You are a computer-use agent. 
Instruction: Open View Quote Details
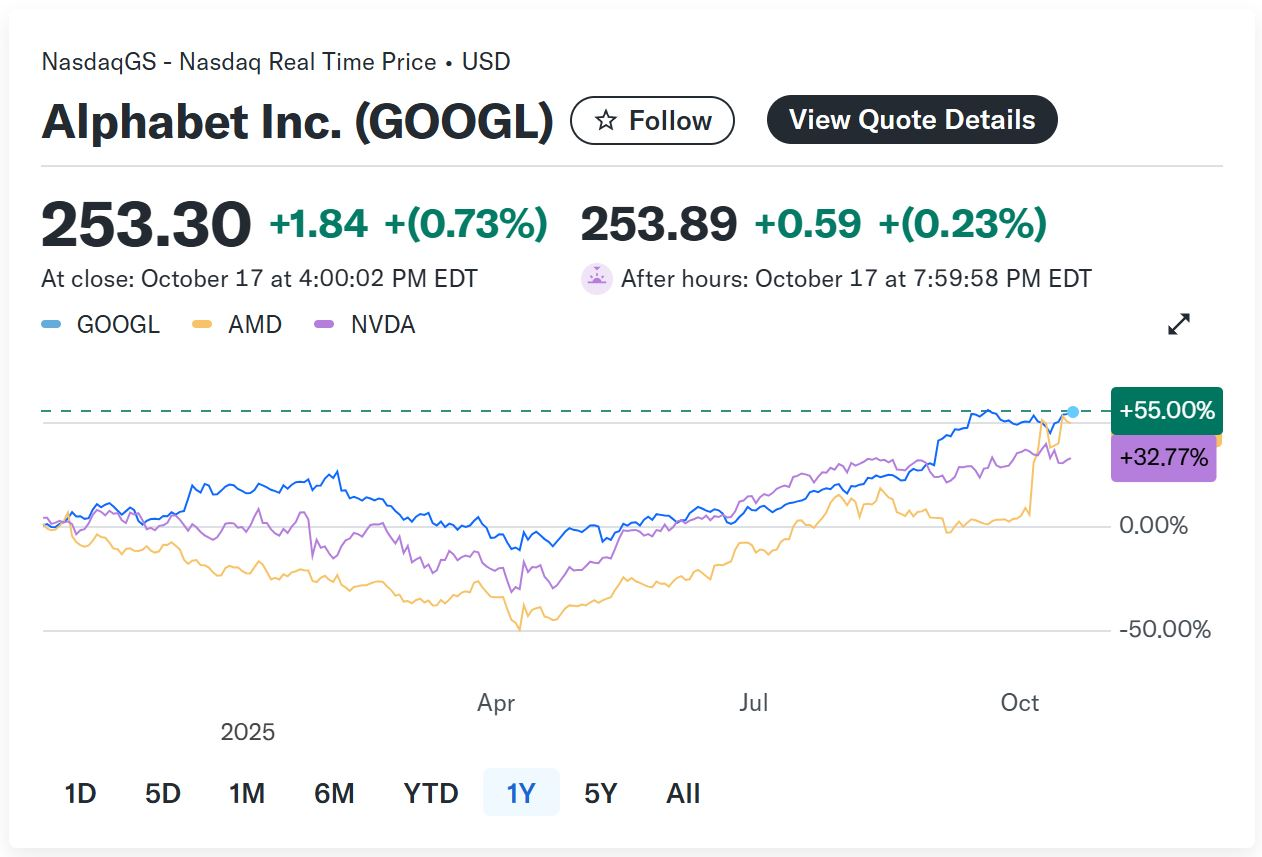911,120
